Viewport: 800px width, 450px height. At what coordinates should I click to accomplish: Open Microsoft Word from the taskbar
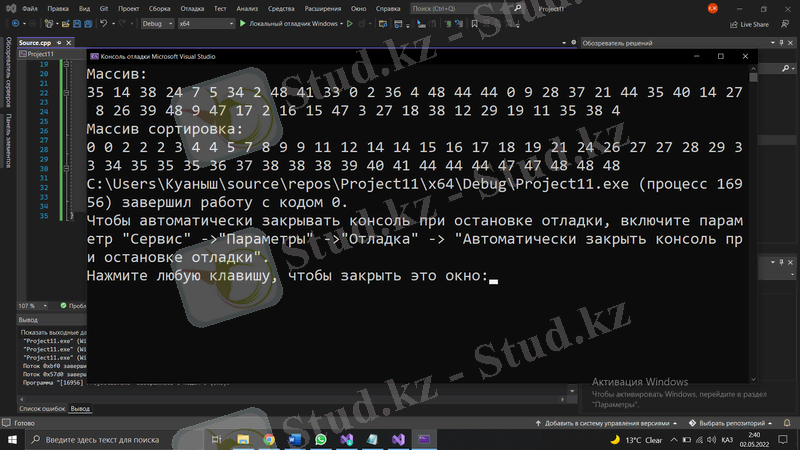(x=295, y=439)
